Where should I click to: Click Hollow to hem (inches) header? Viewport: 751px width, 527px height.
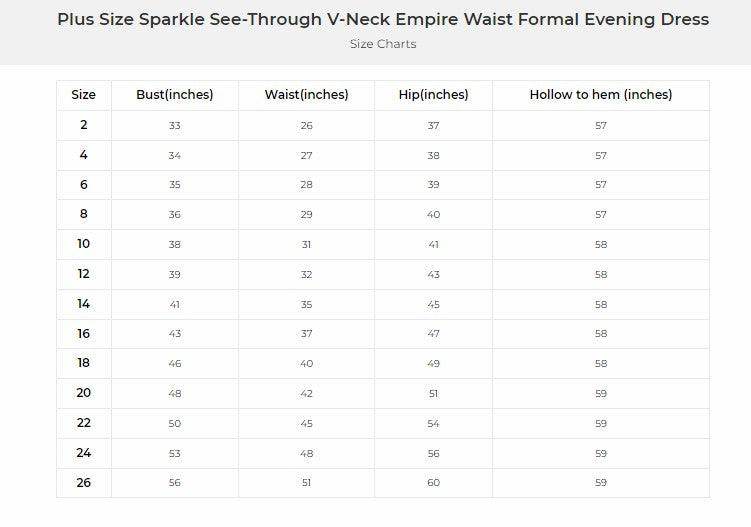(601, 95)
